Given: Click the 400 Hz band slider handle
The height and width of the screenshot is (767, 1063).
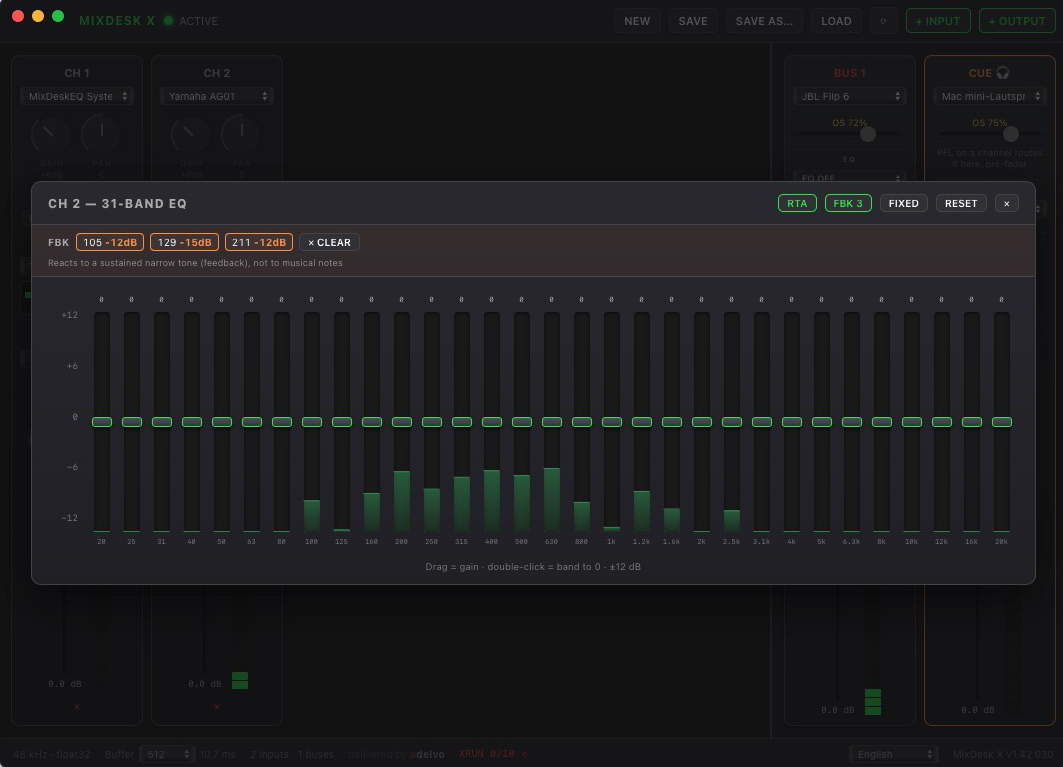Looking at the screenshot, I should coord(492,422).
